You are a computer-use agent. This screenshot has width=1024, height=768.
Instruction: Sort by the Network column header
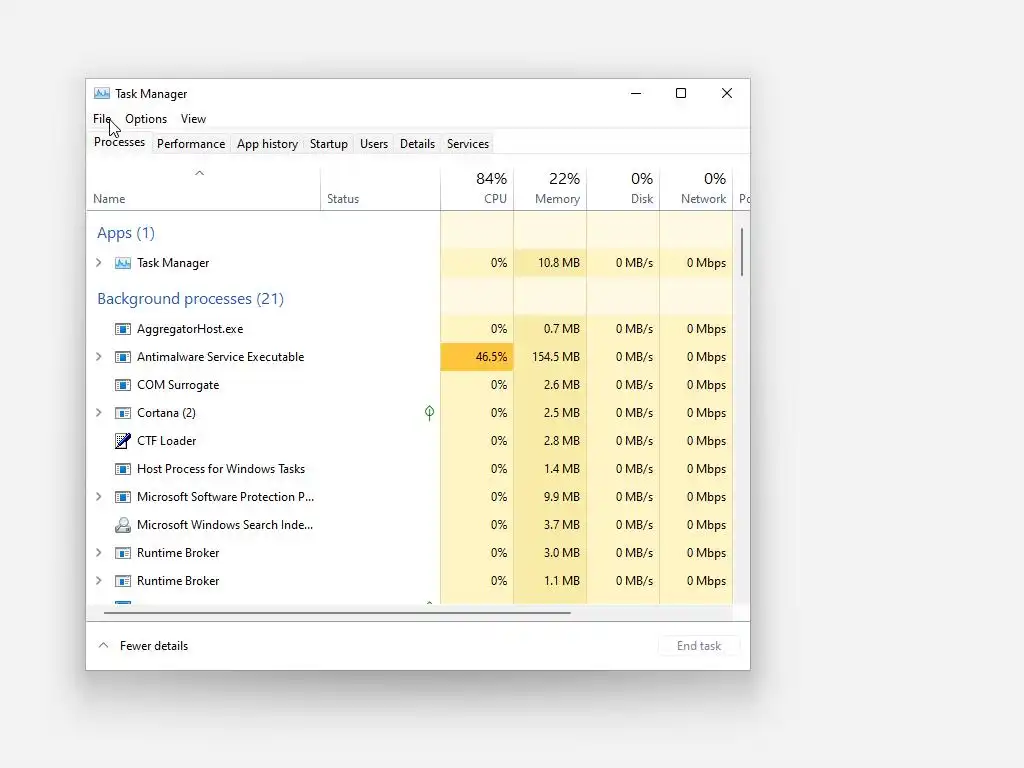(696, 189)
